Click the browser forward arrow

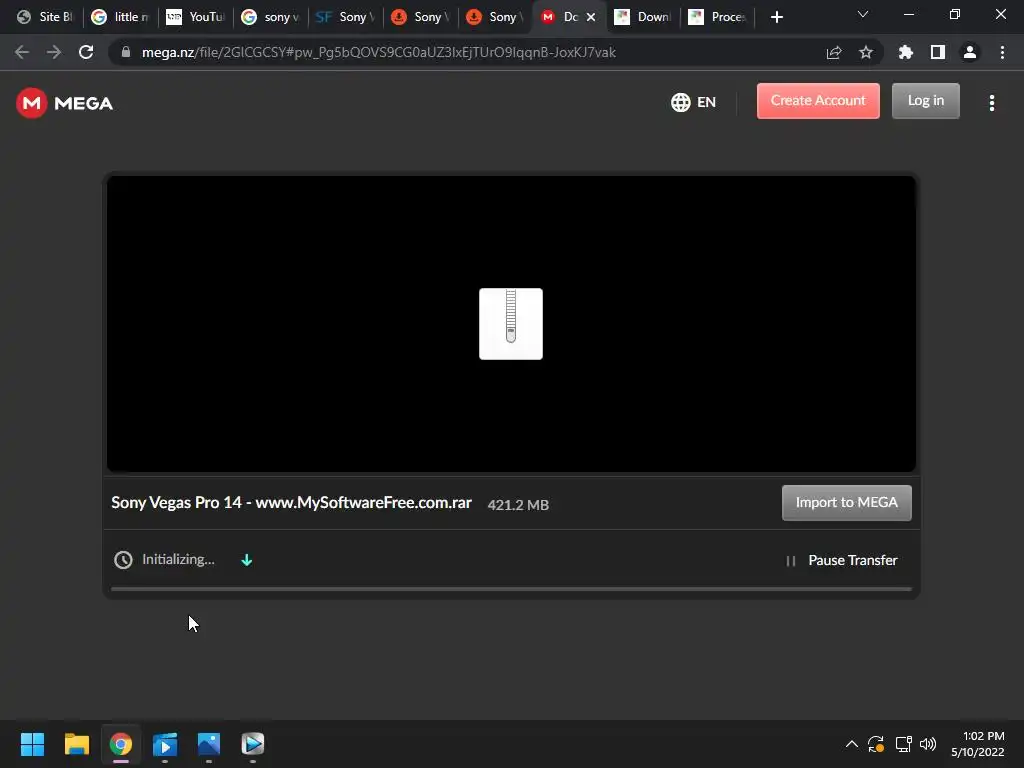(x=54, y=52)
